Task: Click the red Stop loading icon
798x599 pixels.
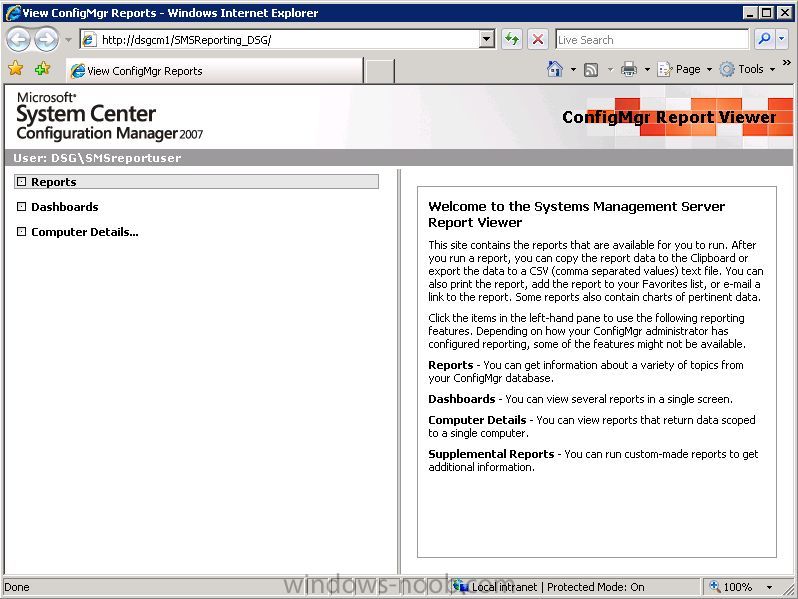Action: click(537, 39)
